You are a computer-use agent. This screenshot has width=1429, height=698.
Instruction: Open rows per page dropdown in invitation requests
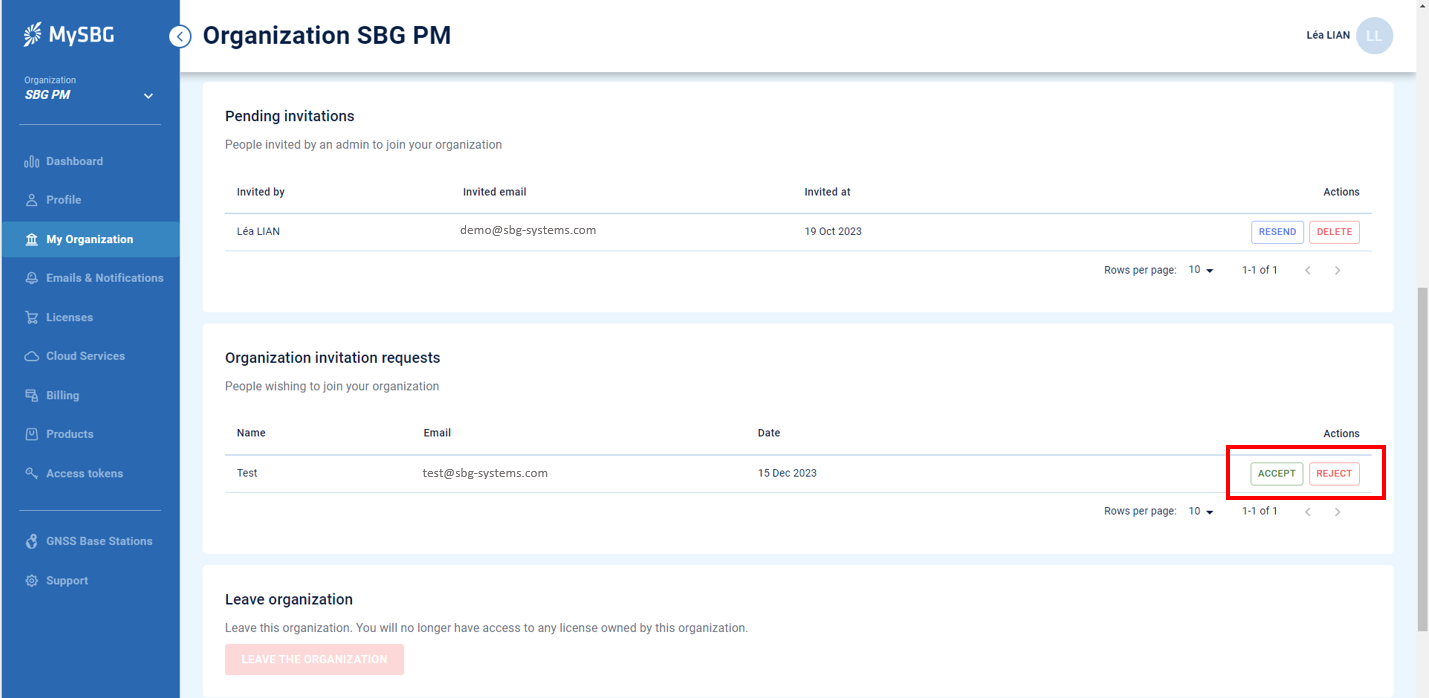[1201, 511]
